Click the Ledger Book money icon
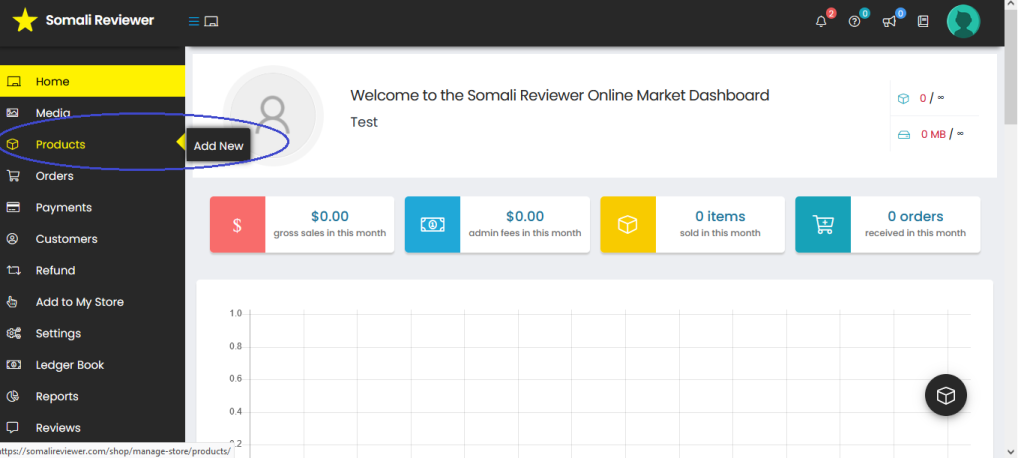Screen dimensions: 1024x458 tap(13, 365)
